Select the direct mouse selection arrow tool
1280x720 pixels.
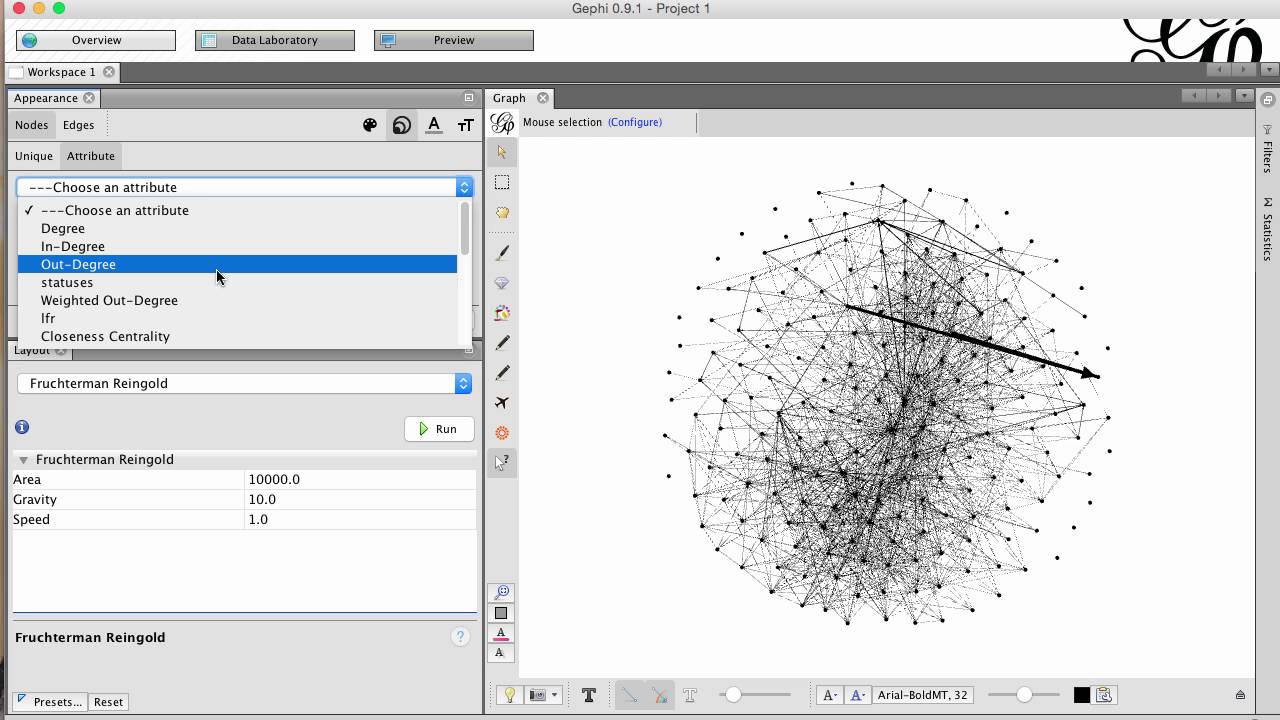pos(502,152)
